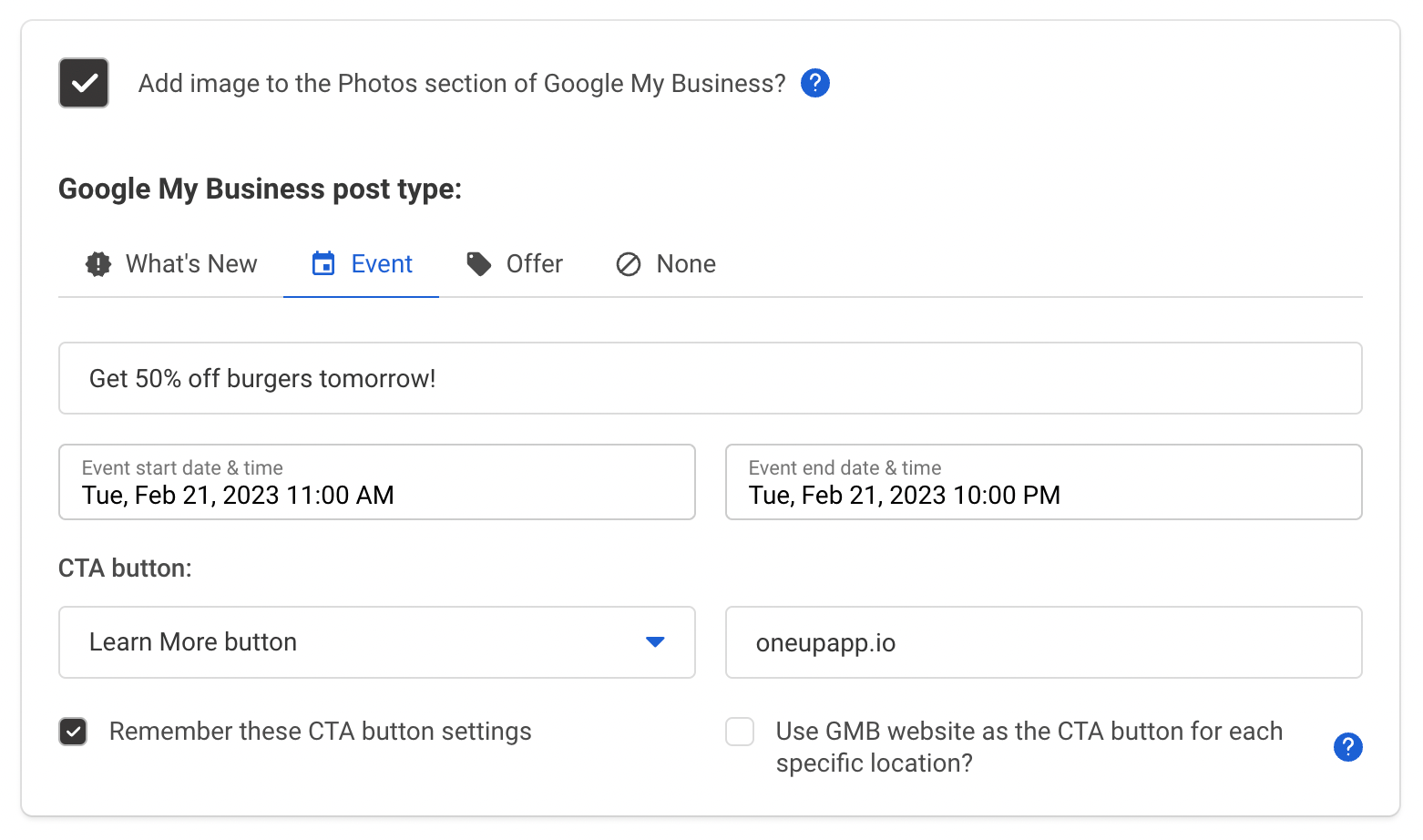The image size is (1423, 840).
Task: Click 'Add image to the Photos section' label
Action: (462, 84)
